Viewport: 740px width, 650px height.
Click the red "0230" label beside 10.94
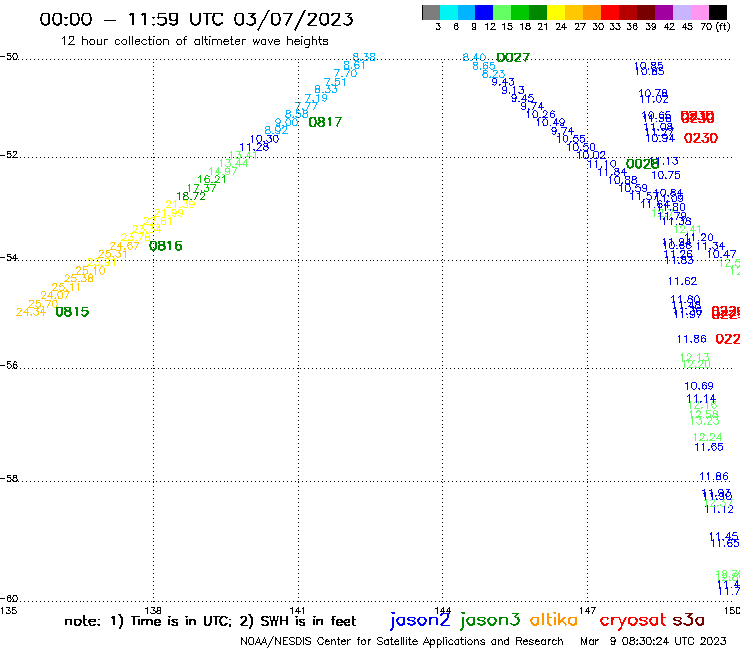pos(701,138)
